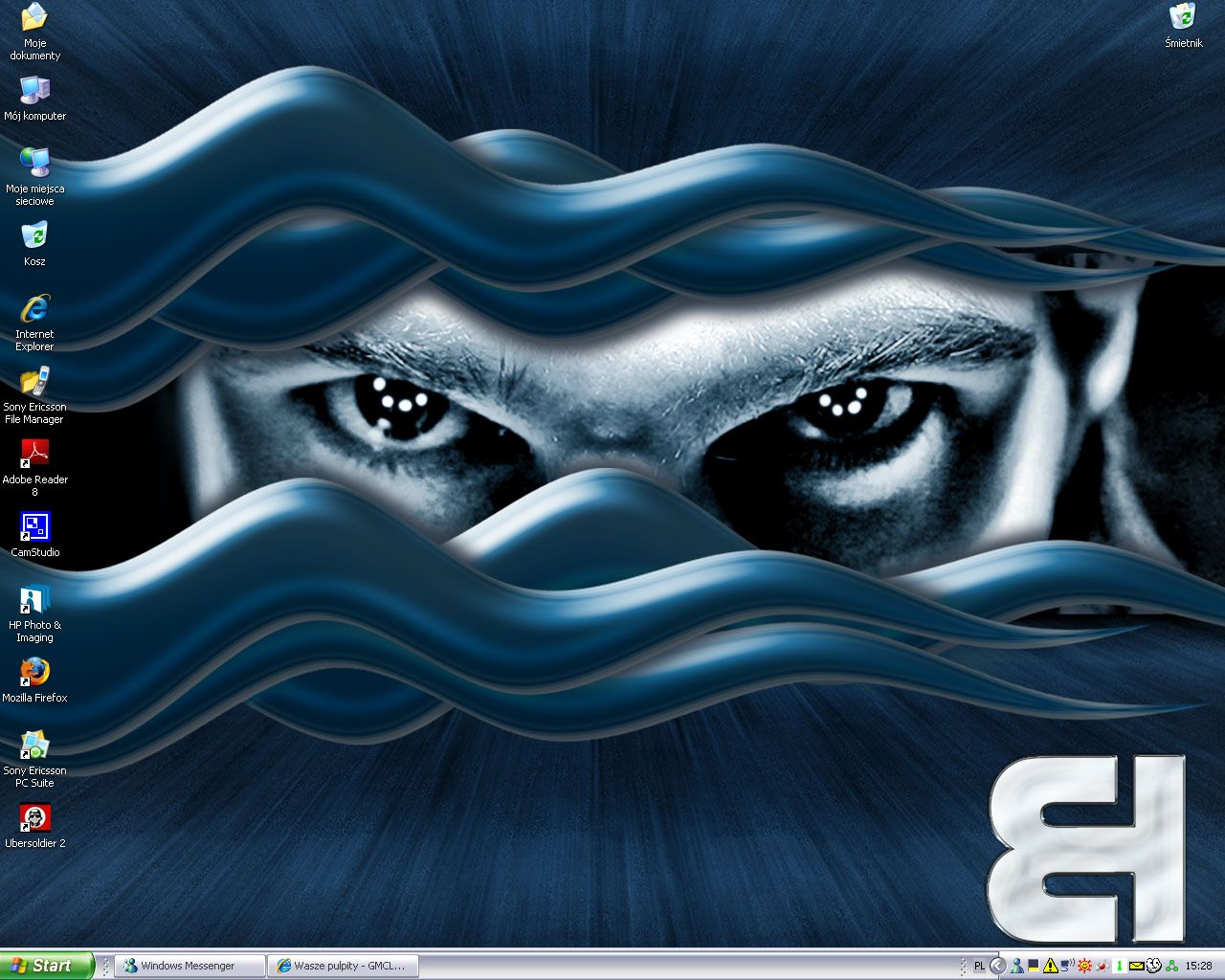
Task: Switch to Wasze pulpity browser window
Action: click(343, 966)
